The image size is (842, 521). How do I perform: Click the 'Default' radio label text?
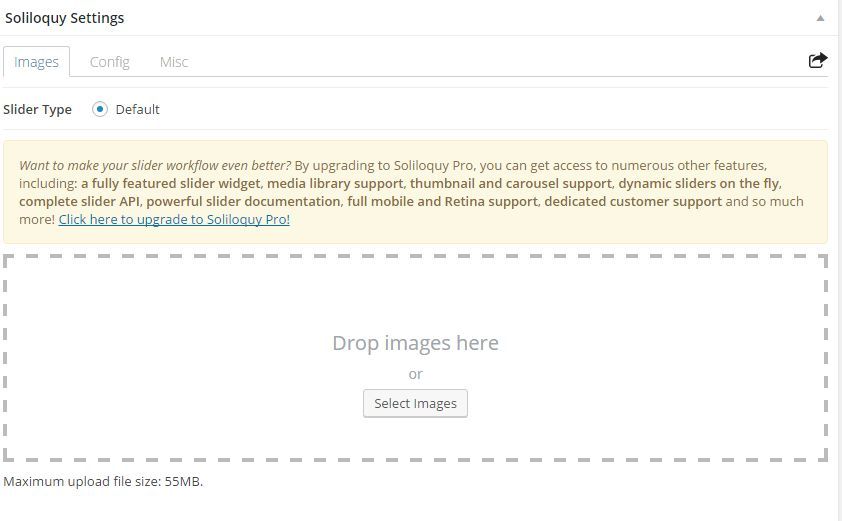[x=137, y=110]
